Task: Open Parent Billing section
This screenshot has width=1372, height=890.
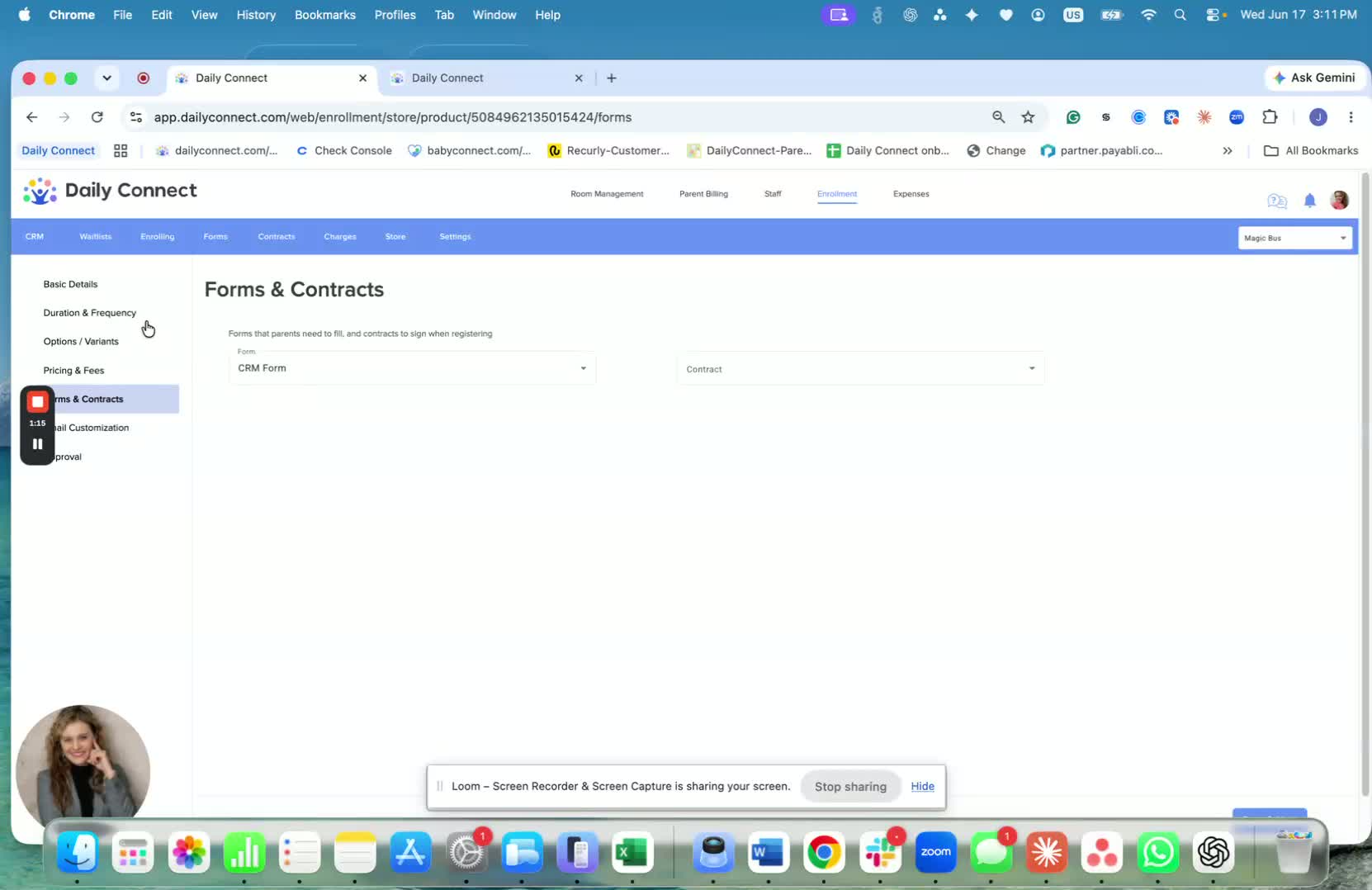Action: coord(703,194)
